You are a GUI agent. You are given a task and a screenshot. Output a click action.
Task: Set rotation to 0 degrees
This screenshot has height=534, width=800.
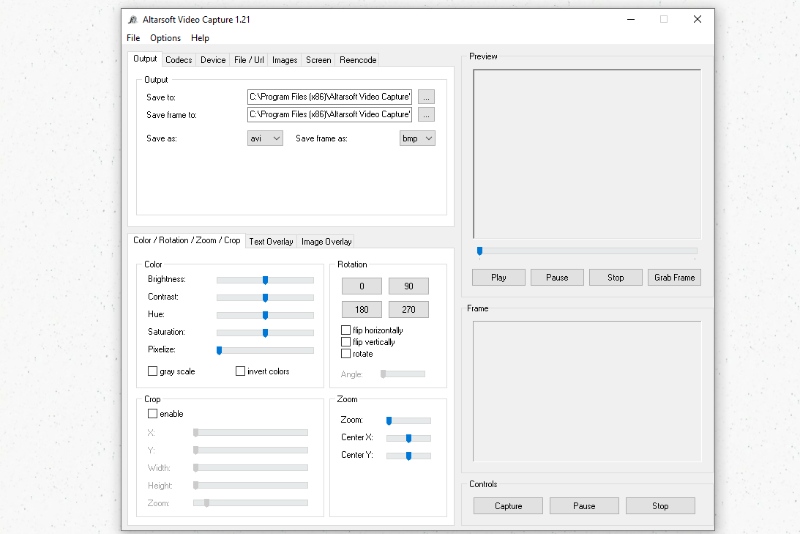tap(362, 286)
